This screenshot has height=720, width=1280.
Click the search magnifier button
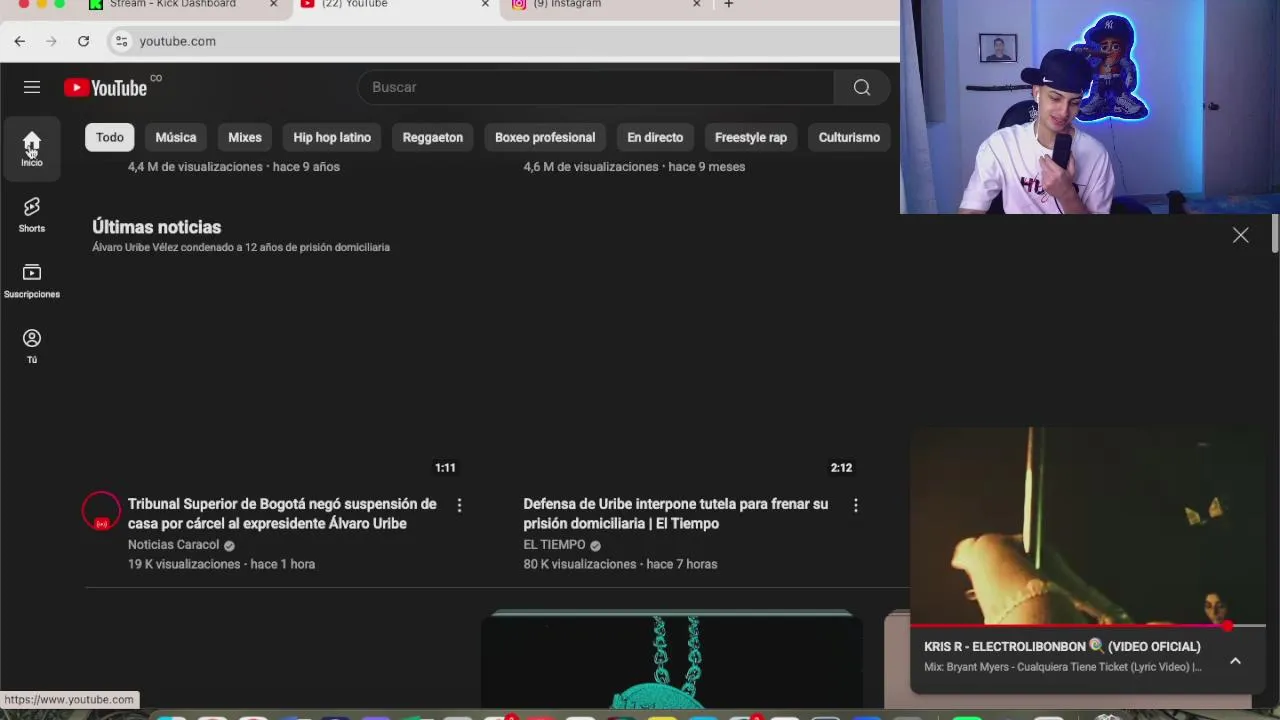click(x=862, y=87)
